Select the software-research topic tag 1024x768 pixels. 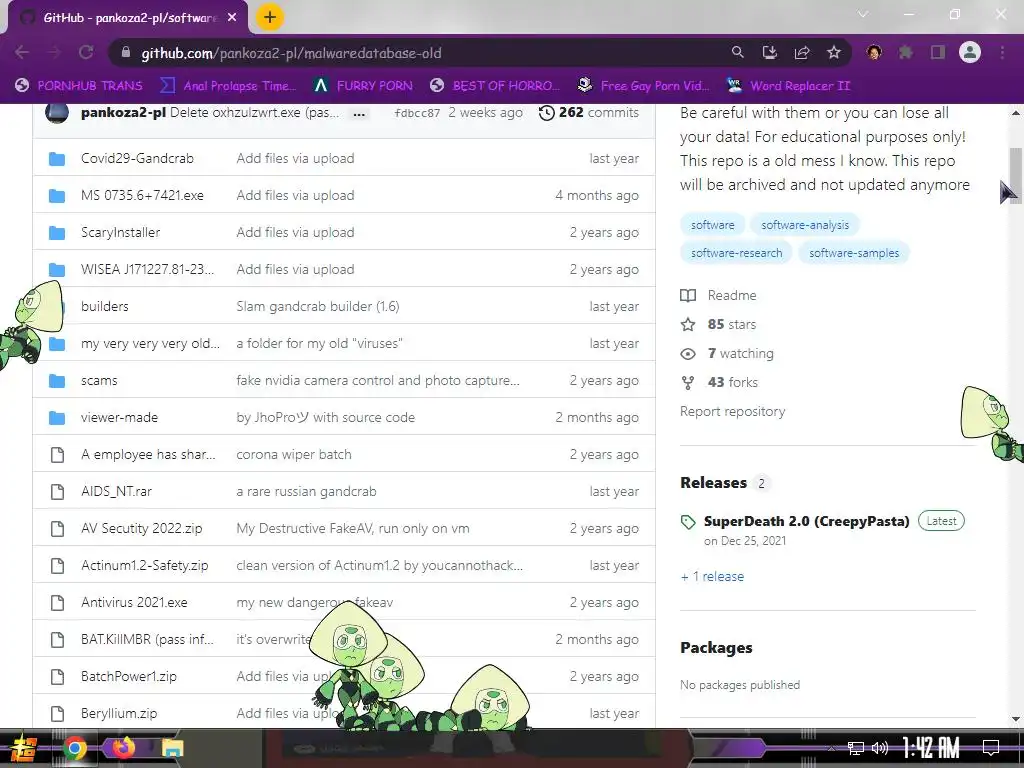(736, 253)
